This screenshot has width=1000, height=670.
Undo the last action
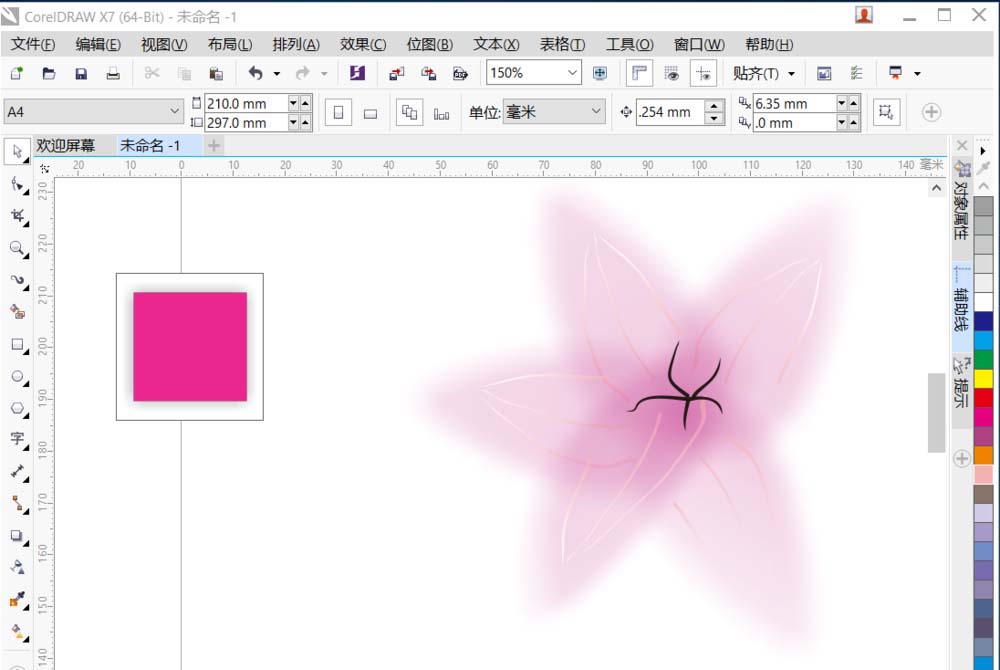(256, 73)
